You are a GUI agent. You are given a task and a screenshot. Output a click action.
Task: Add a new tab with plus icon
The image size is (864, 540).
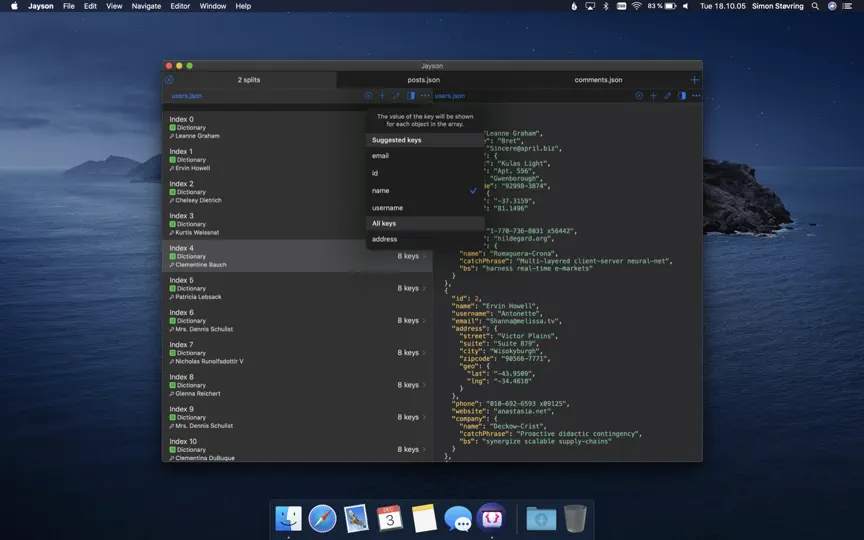694,80
